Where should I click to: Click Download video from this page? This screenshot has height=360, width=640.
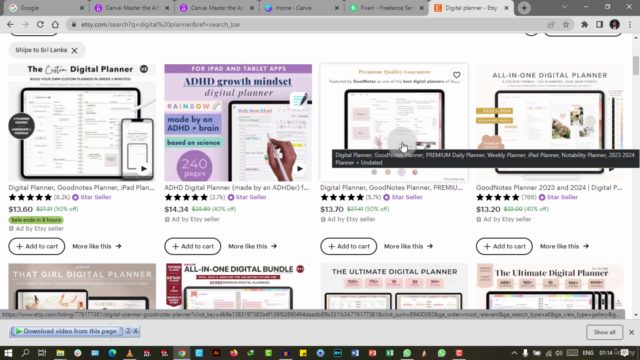pyautogui.click(x=66, y=331)
